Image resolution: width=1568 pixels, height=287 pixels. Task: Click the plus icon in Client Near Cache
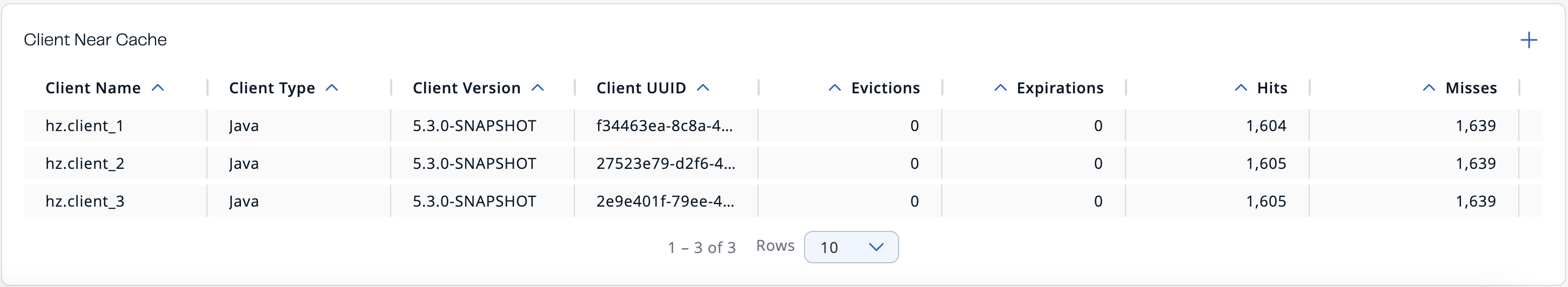coord(1529,41)
